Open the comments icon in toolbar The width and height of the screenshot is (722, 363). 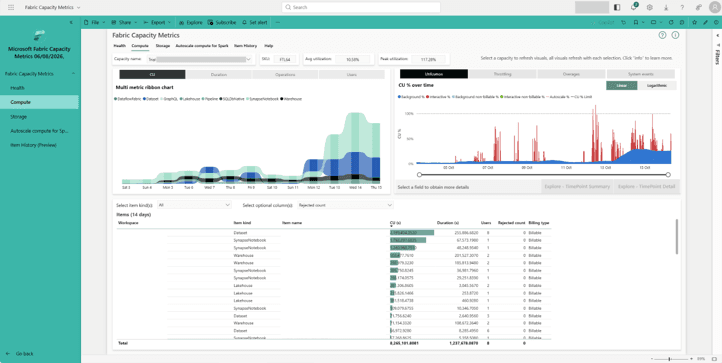click(x=682, y=22)
